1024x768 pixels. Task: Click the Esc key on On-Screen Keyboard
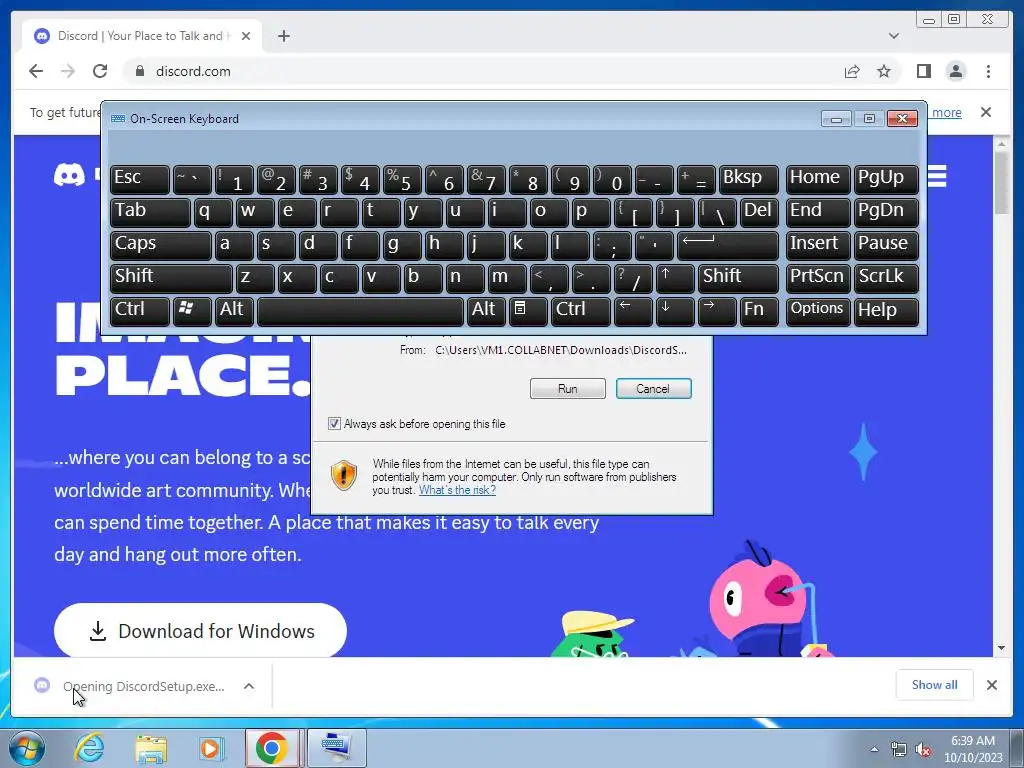tap(140, 178)
